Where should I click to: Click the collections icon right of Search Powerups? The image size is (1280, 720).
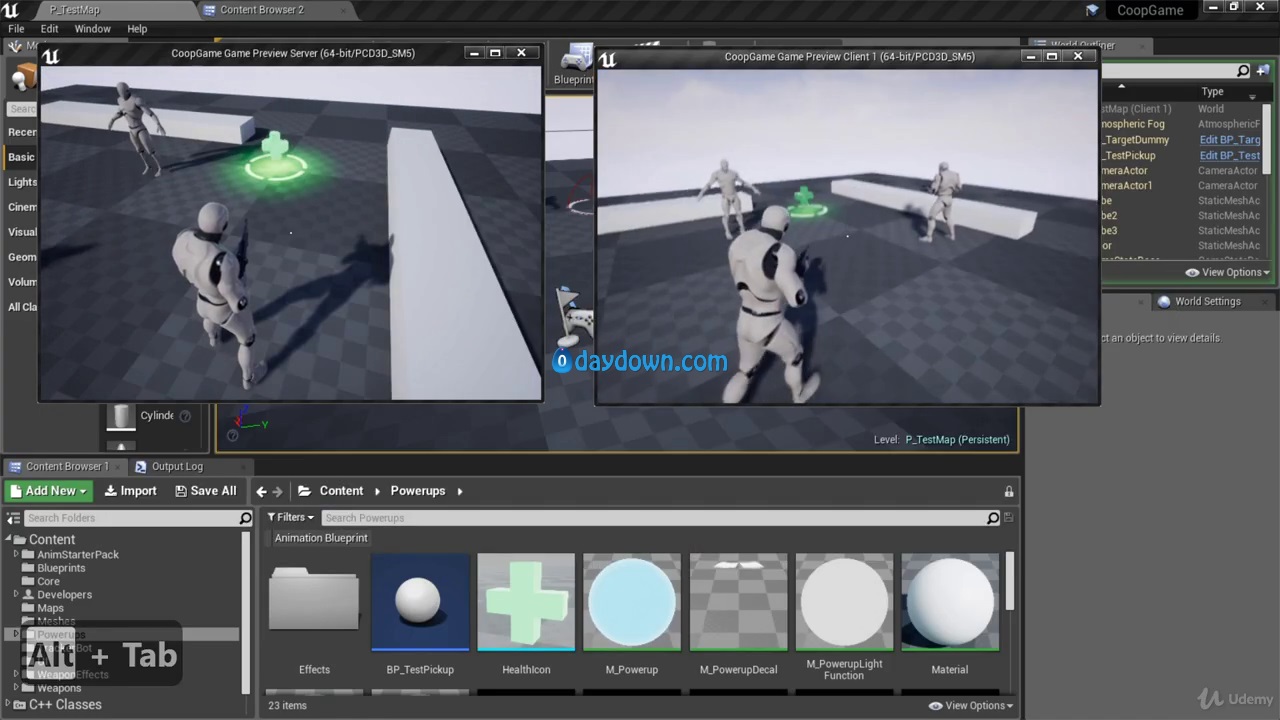pos(1008,518)
